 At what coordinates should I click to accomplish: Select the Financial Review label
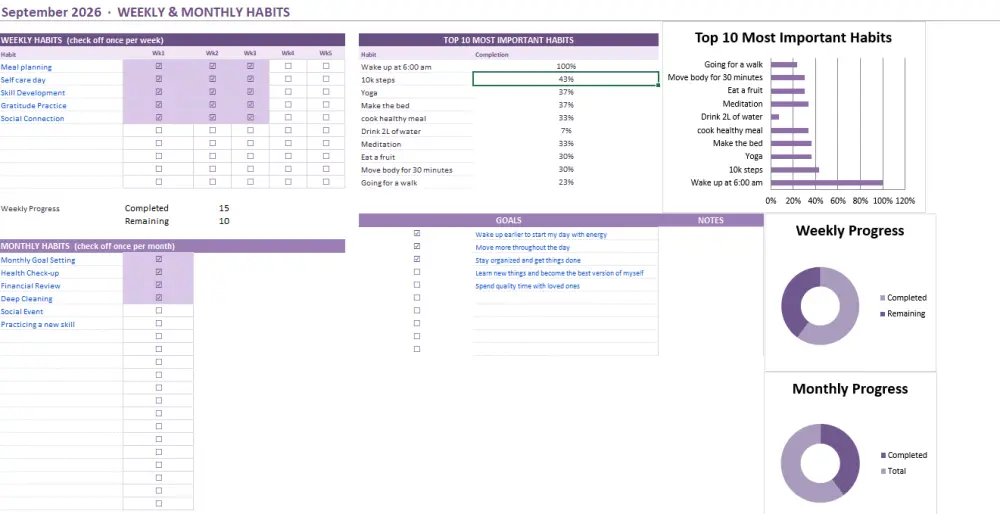coord(31,286)
